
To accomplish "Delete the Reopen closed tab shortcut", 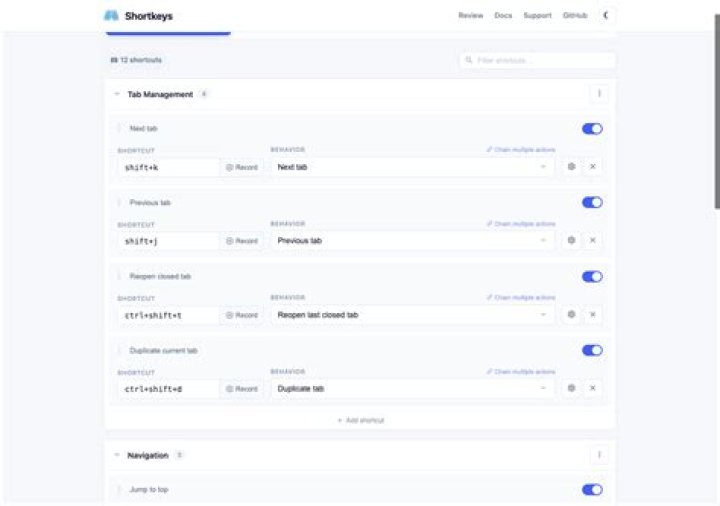I will [x=592, y=315].
